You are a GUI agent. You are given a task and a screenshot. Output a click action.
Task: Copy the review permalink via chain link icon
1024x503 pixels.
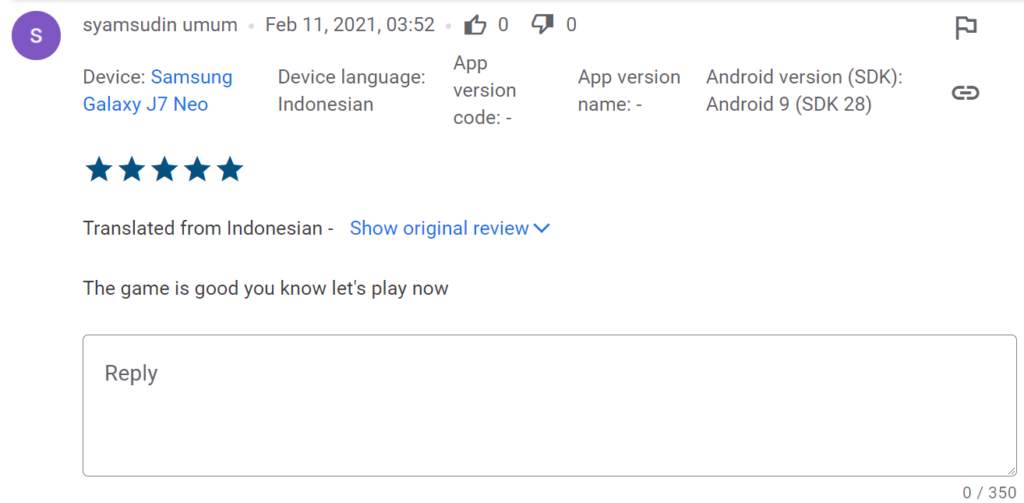[x=964, y=92]
